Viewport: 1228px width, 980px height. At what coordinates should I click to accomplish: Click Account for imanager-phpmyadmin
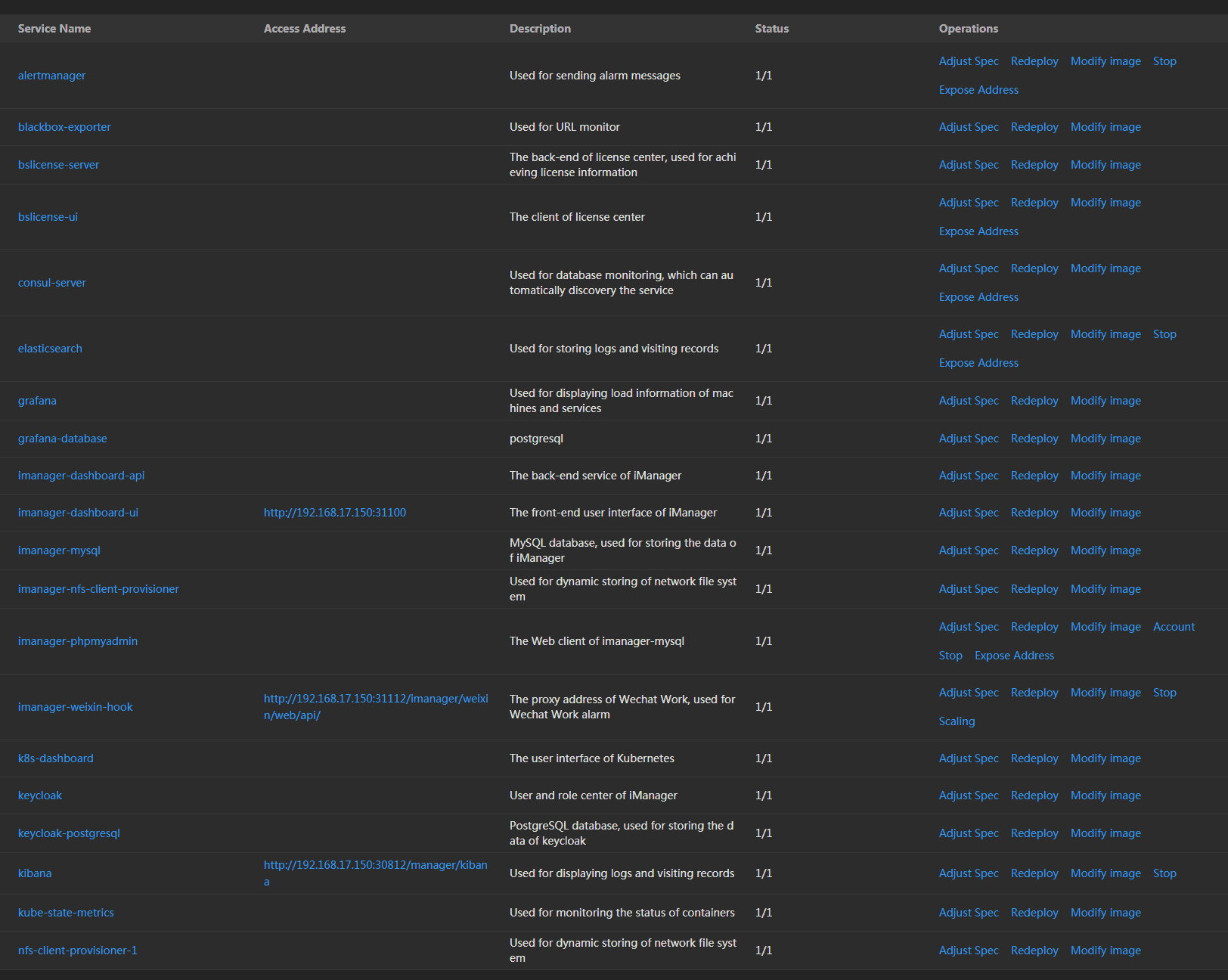(x=1173, y=627)
